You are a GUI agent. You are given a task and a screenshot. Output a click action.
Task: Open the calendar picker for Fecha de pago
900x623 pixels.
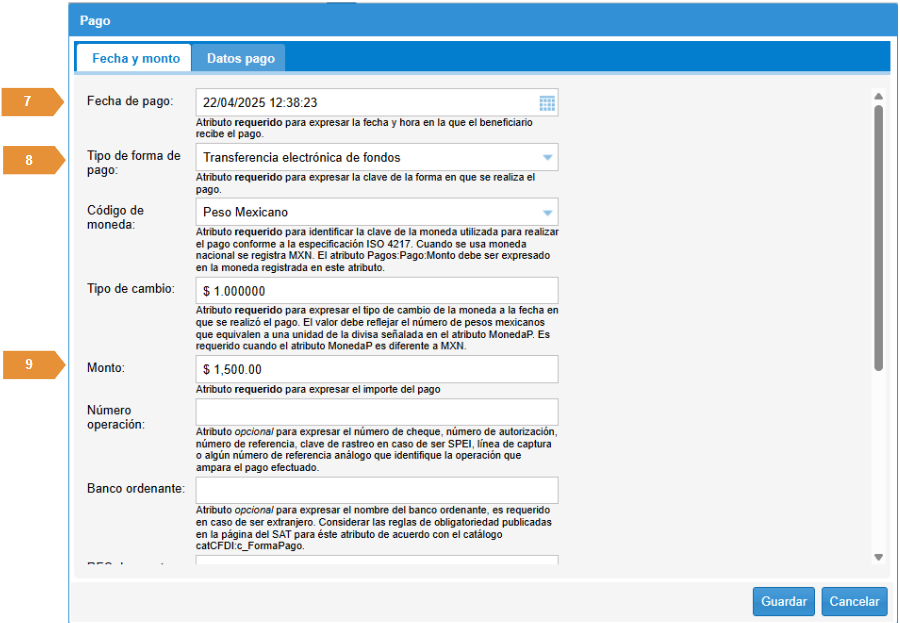(547, 103)
